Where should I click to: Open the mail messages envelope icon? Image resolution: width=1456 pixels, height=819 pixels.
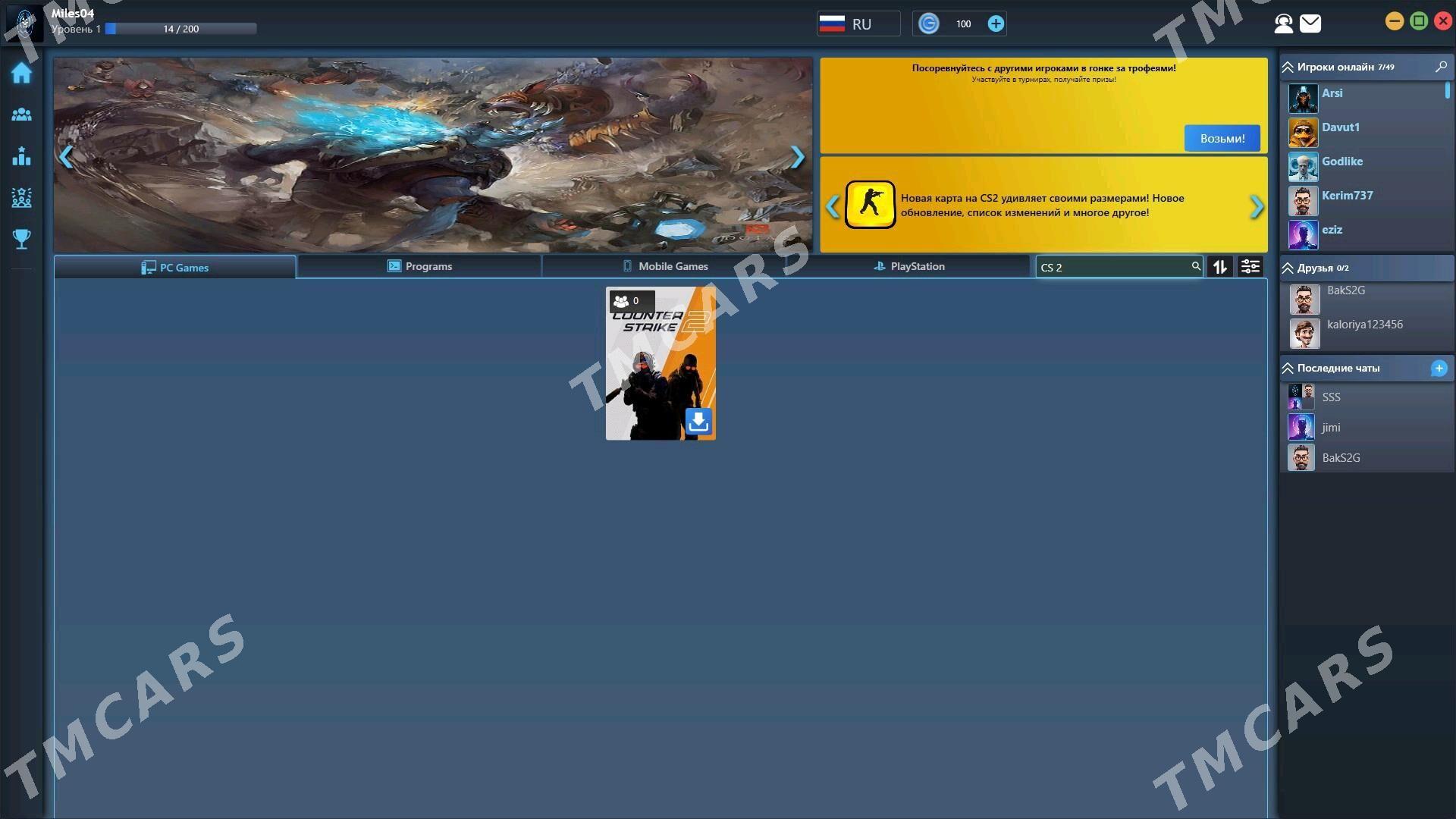(x=1310, y=24)
